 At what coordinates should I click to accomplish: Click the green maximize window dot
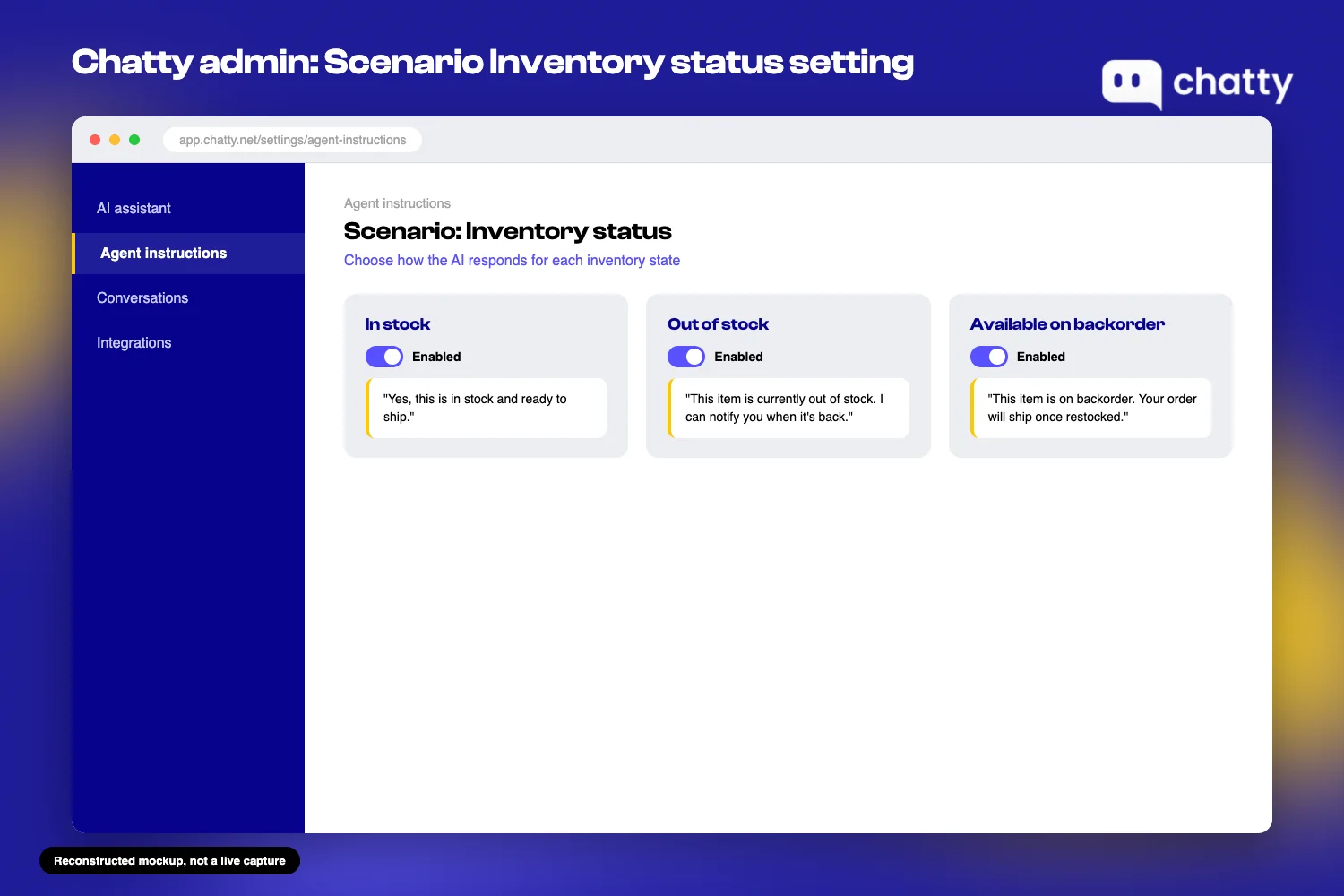coord(134,140)
